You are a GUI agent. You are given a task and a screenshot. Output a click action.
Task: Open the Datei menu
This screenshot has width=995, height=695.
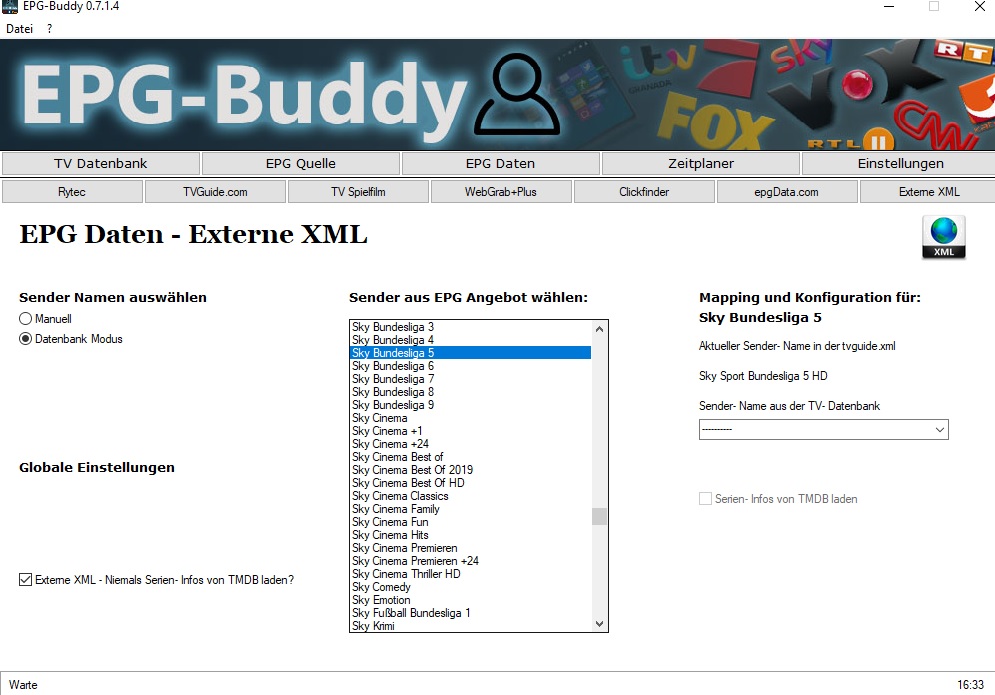pos(20,29)
